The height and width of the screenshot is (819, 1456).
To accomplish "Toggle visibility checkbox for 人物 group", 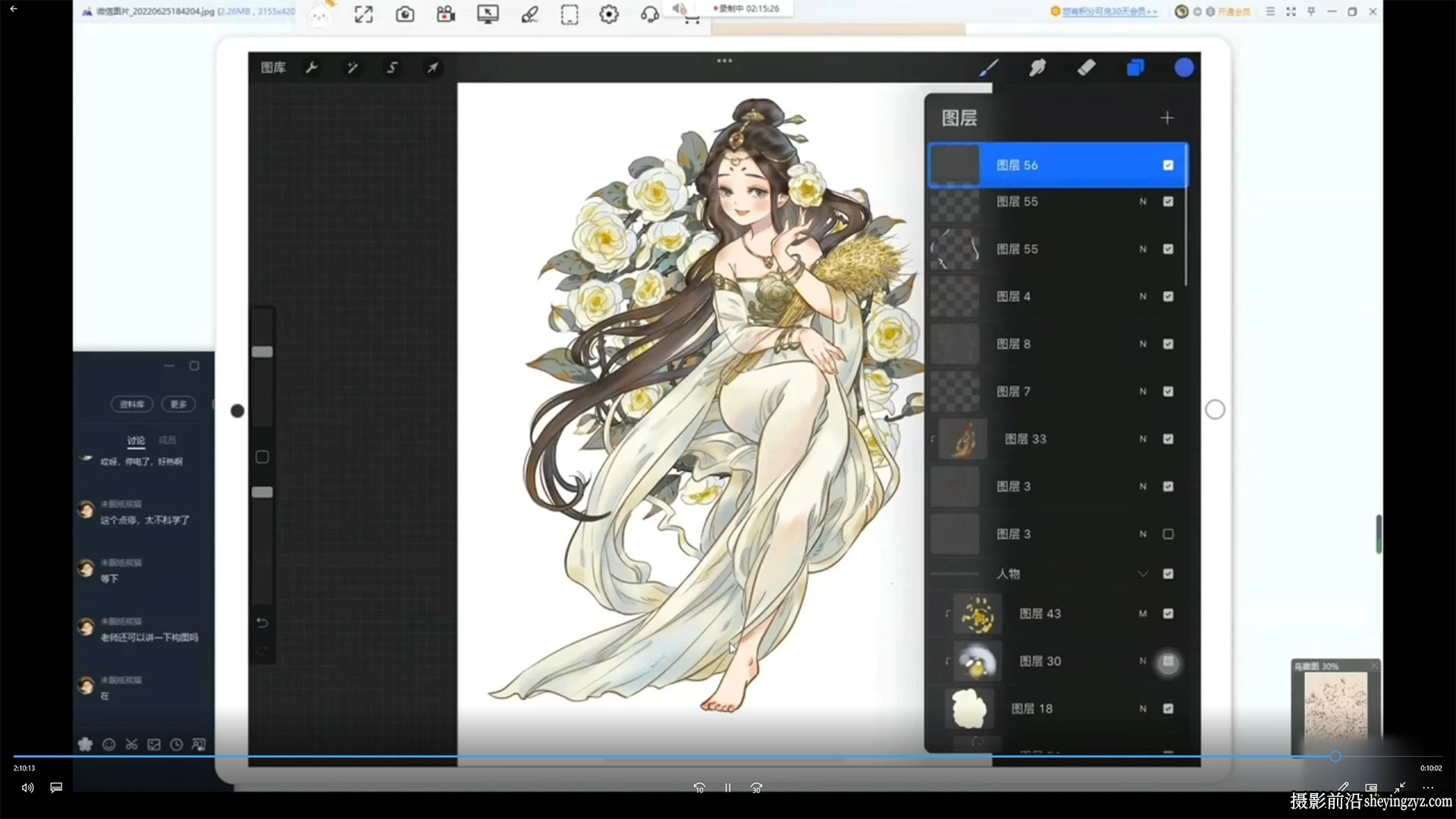I will click(x=1168, y=574).
